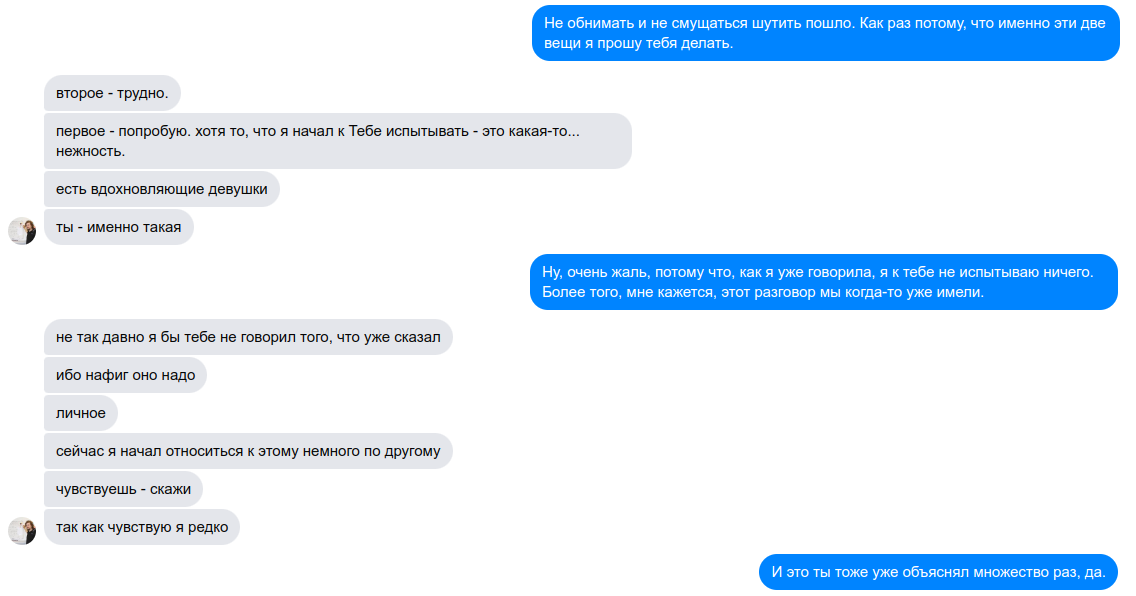The image size is (1136, 596).
Task: Click the word "нежность." in the gray bubble
Action: (91, 152)
